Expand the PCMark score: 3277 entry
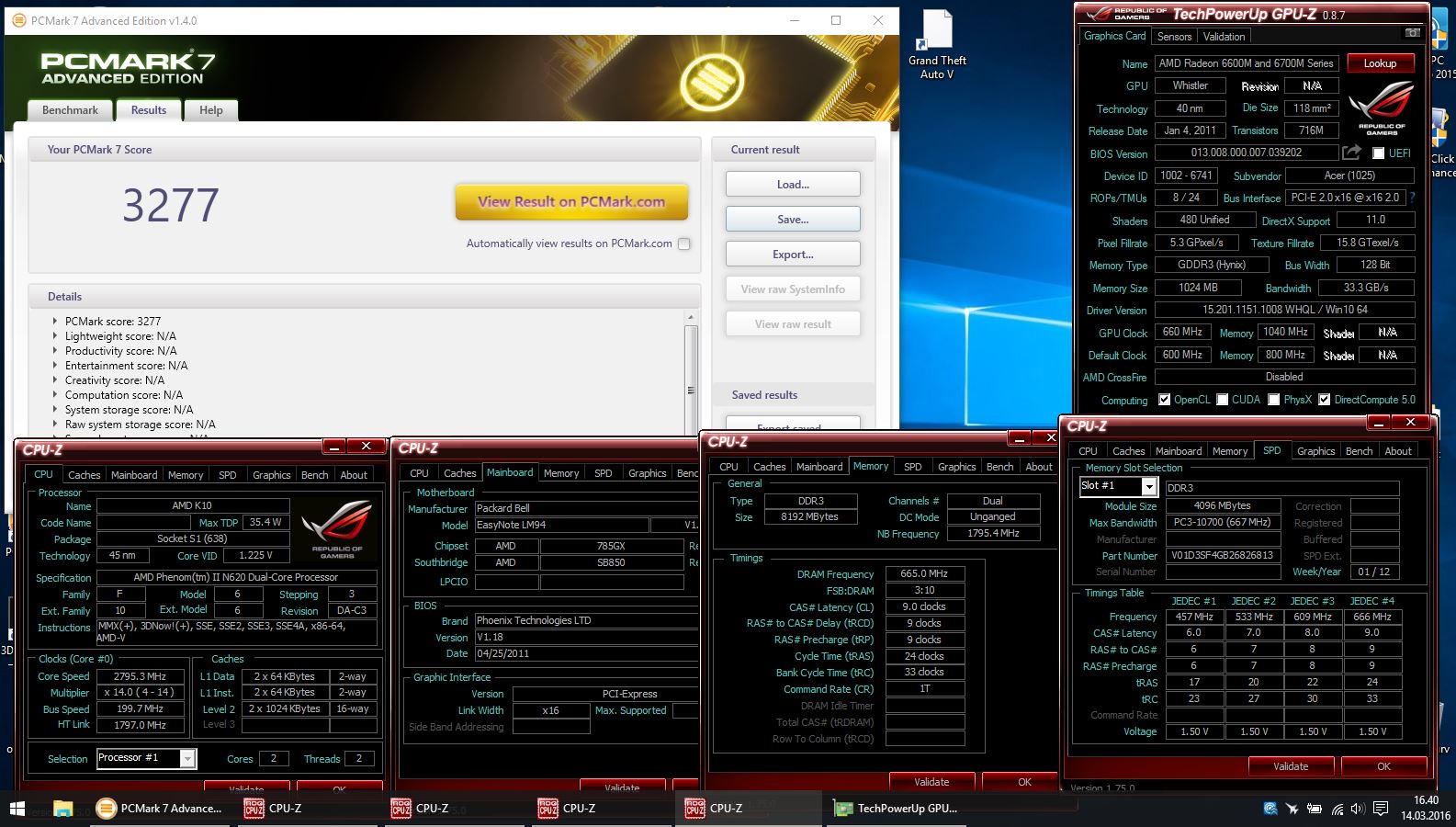This screenshot has height=827, width=1456. click(55, 322)
